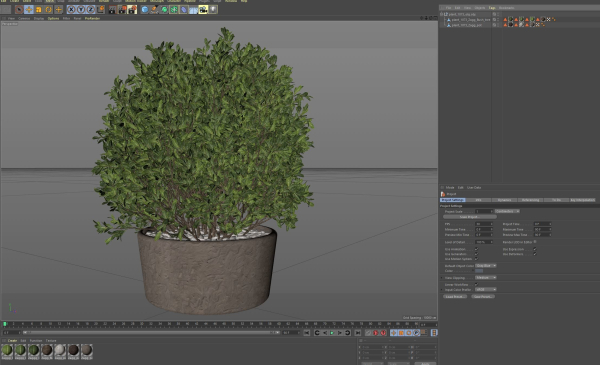Screen dimensions: 600x365
Task: Click the Floor environment icon
Action: [193, 10]
